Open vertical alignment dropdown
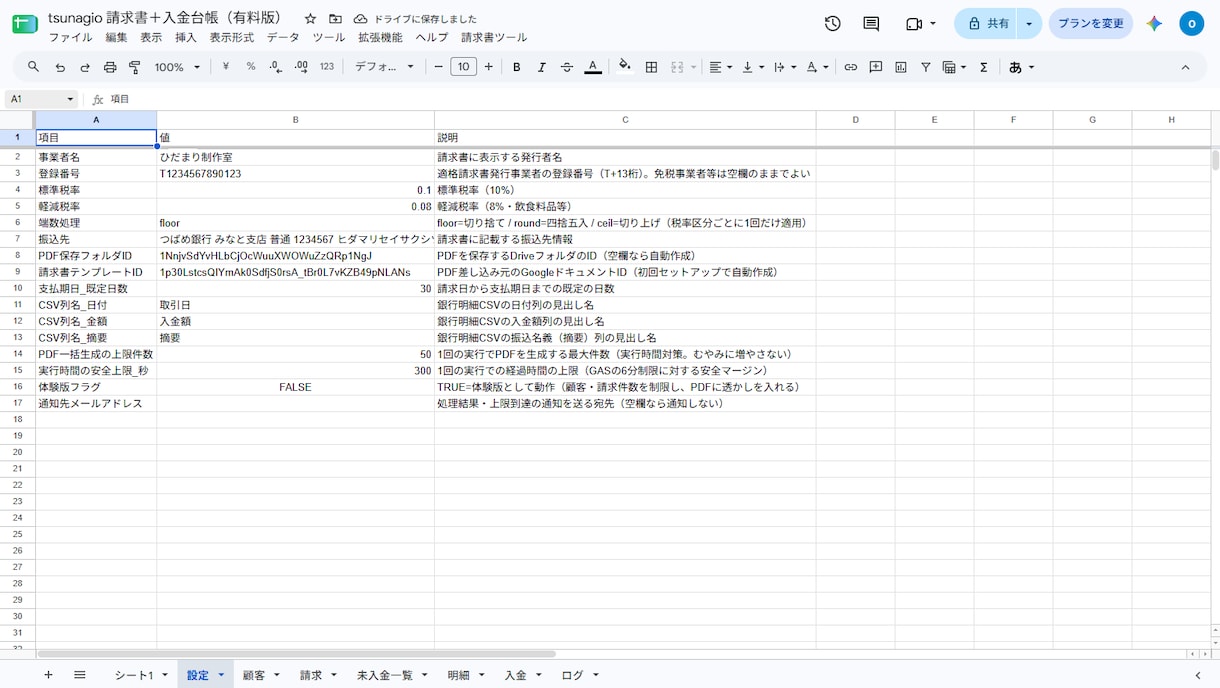This screenshot has width=1220, height=688. click(753, 67)
